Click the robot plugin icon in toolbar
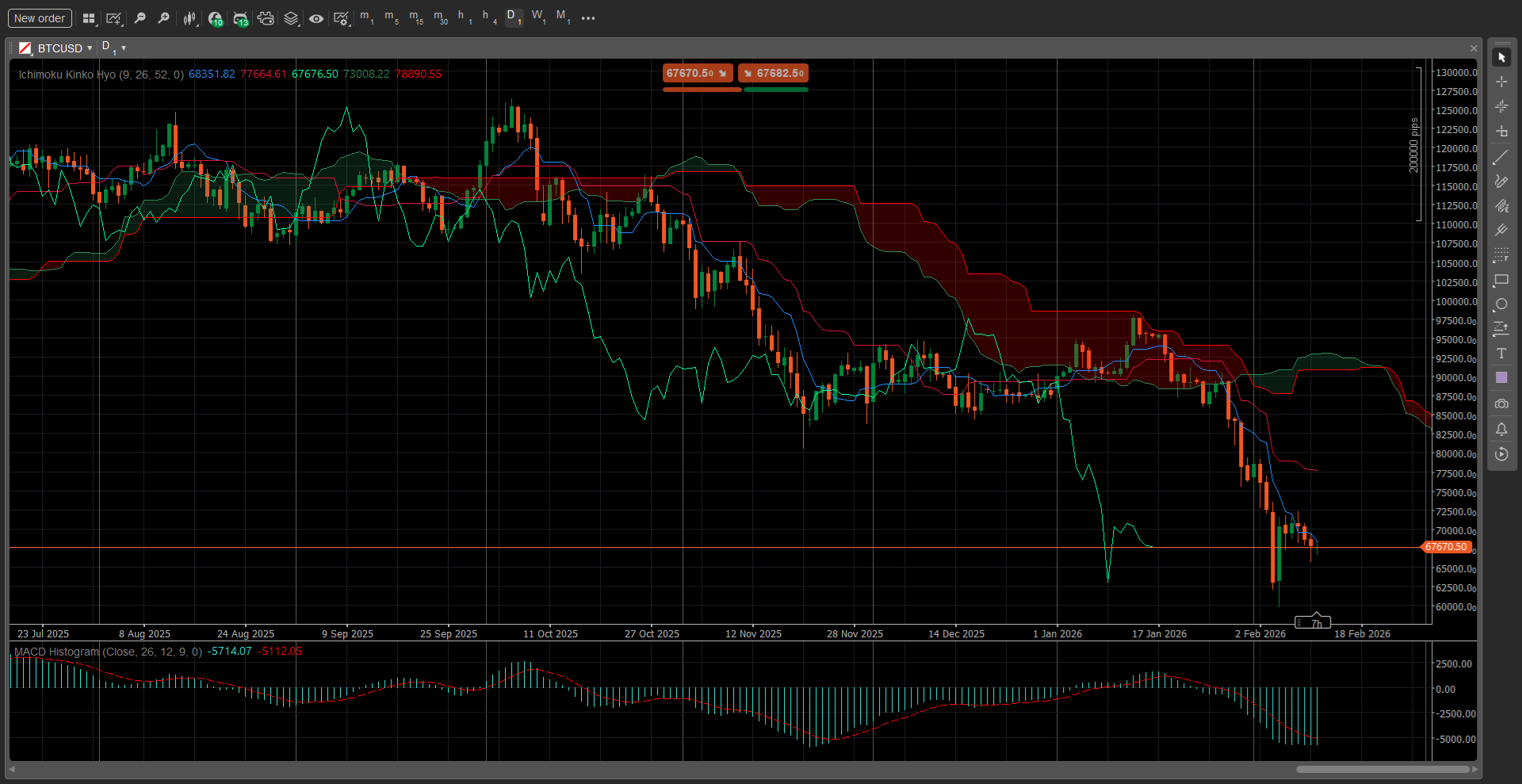The width and height of the screenshot is (1522, 784). [x=266, y=18]
